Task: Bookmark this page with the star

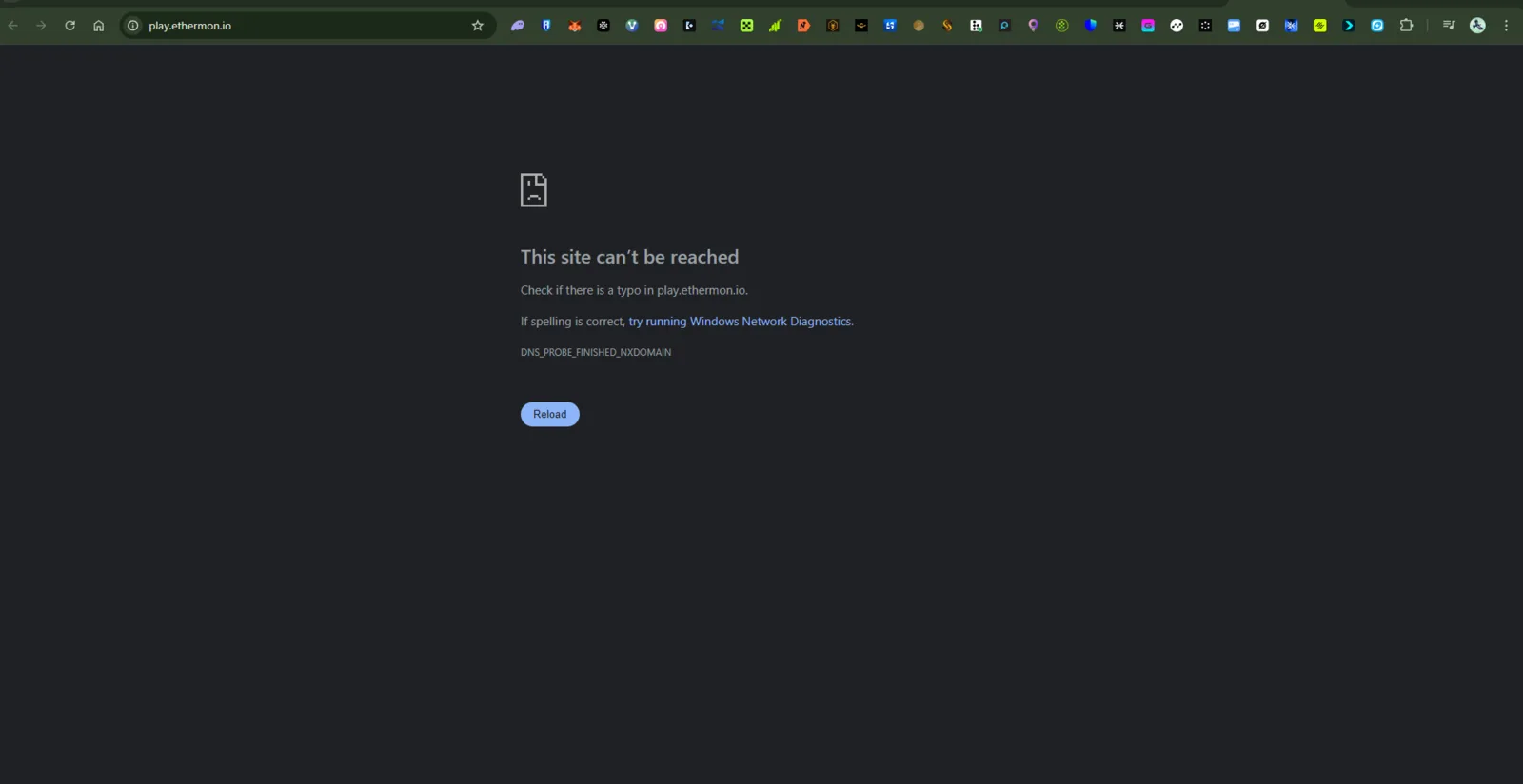Action: (x=478, y=26)
